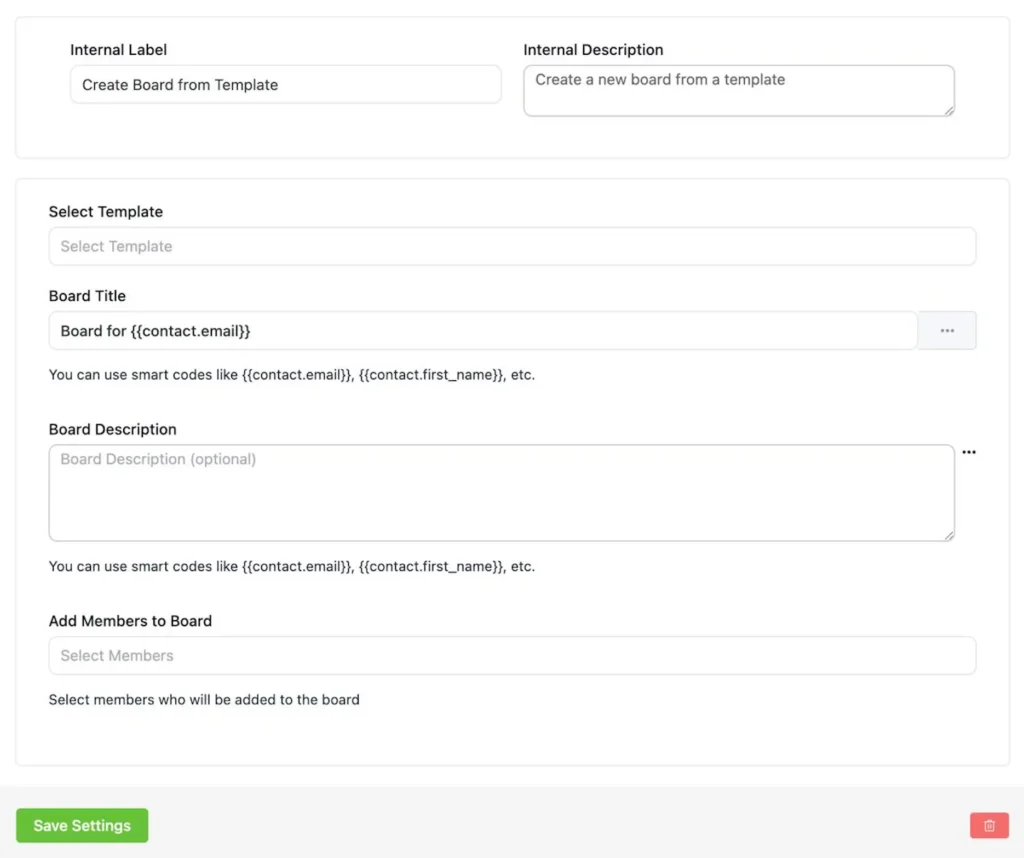Click the help text below Select Members
1024x858 pixels.
click(x=204, y=700)
